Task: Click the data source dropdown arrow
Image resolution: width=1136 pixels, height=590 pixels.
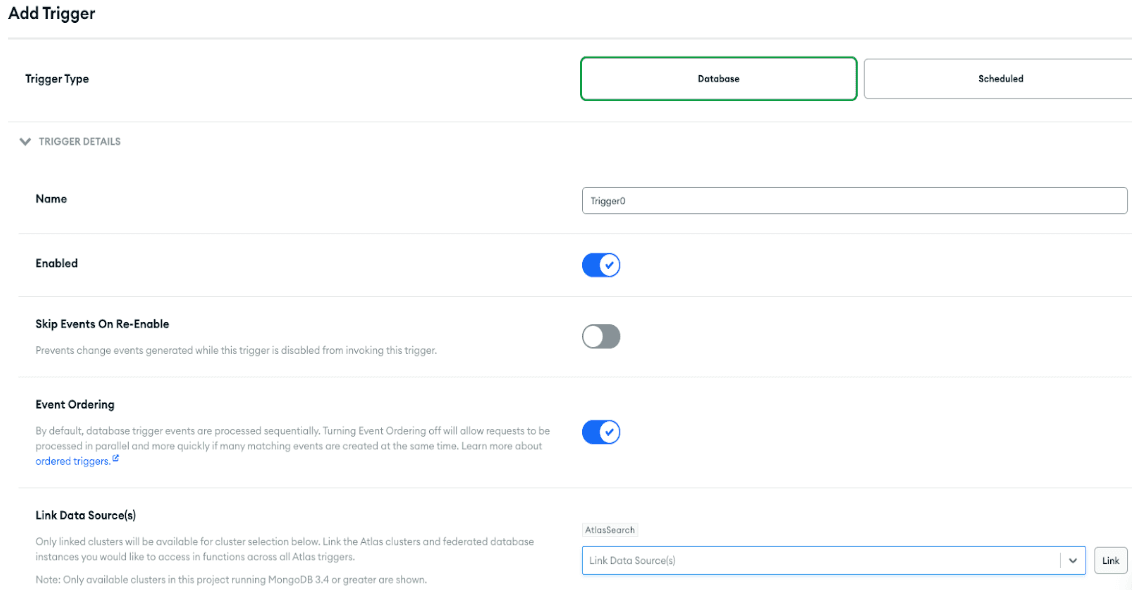Action: pyautogui.click(x=1073, y=561)
